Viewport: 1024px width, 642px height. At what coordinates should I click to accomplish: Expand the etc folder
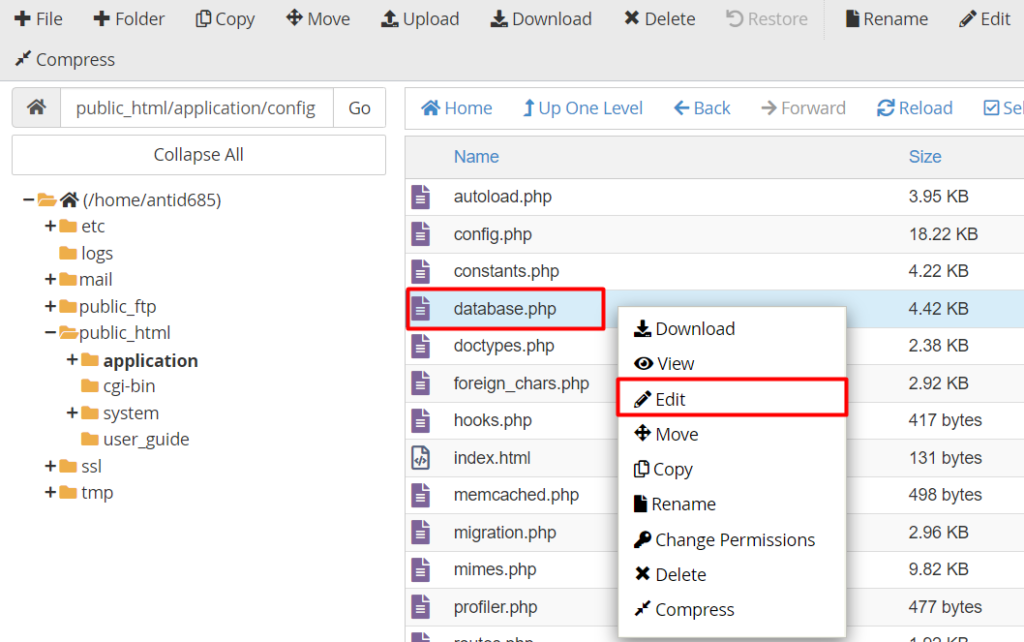coord(50,226)
